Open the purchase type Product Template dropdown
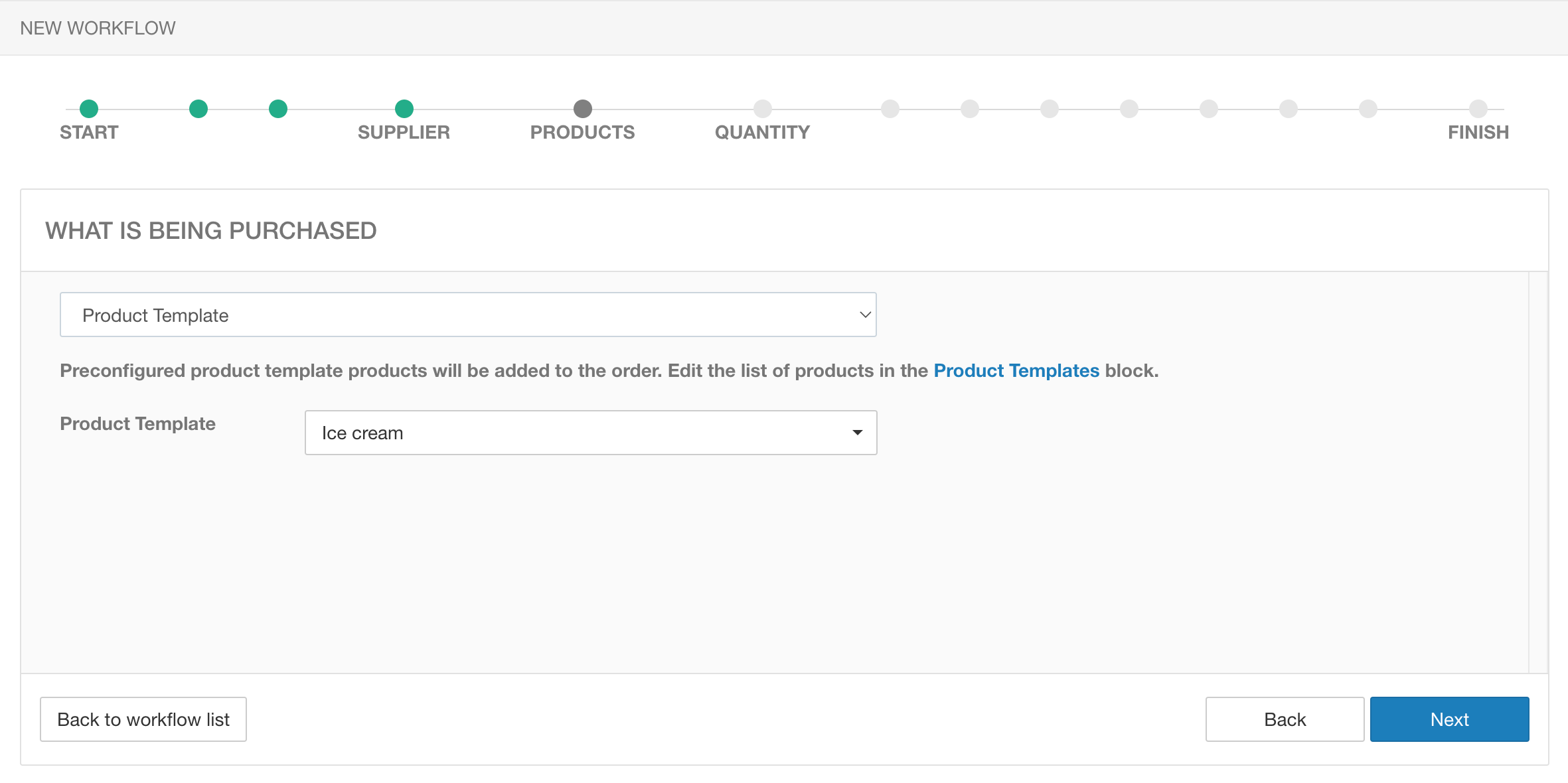The image size is (1568, 783). point(468,315)
